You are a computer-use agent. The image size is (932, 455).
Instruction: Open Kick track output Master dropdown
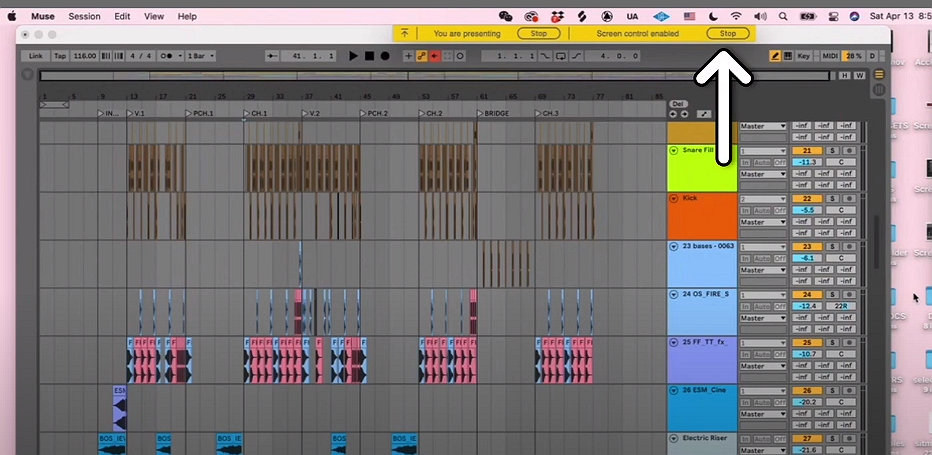click(x=763, y=222)
